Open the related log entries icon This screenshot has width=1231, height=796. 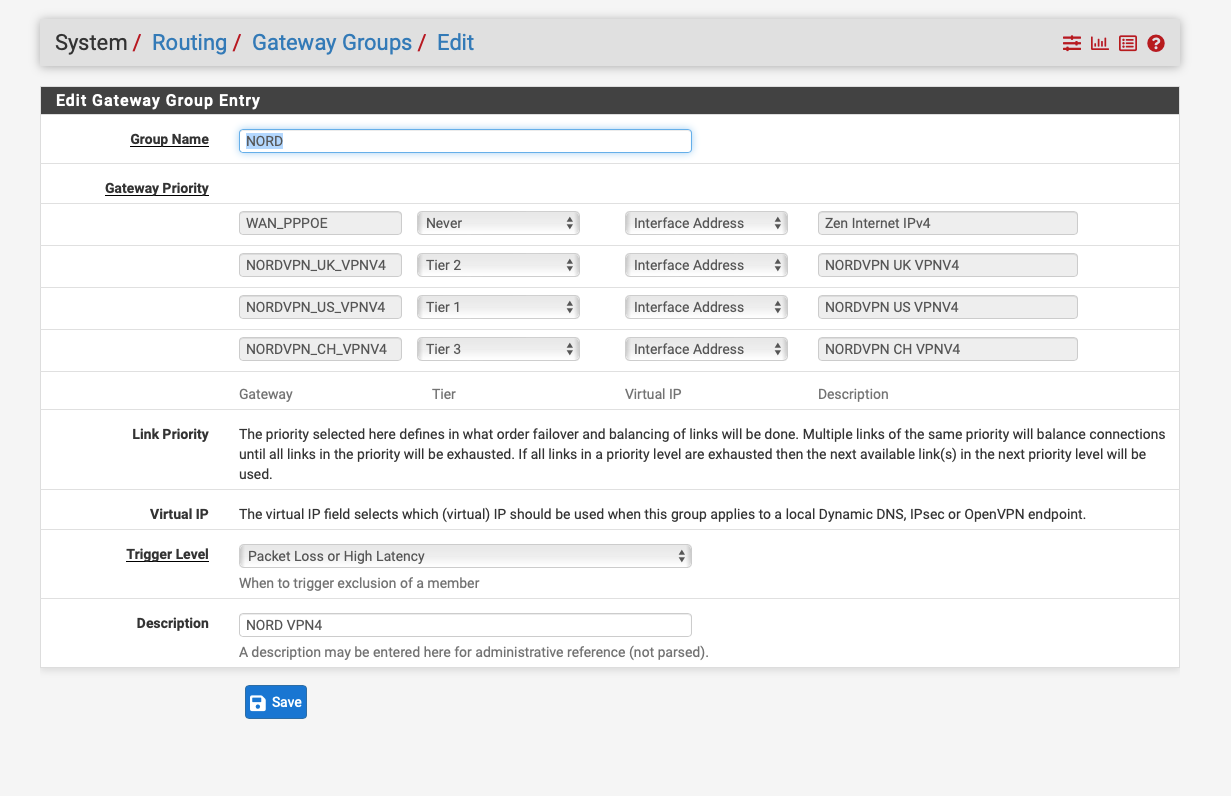coord(1128,43)
